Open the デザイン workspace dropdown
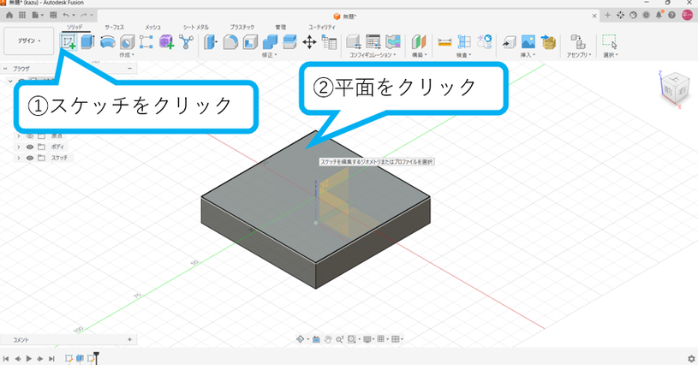The height and width of the screenshot is (365, 698). [29, 41]
